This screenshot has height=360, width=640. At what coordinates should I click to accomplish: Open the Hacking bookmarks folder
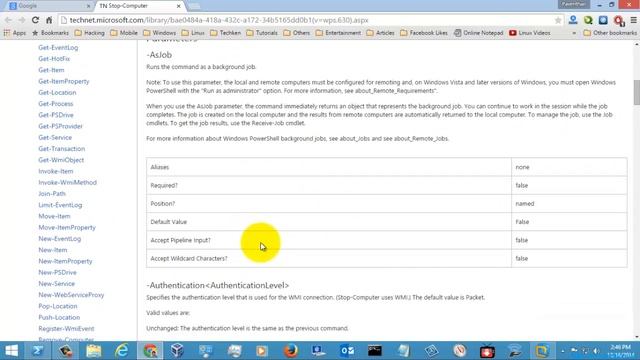click(90, 33)
